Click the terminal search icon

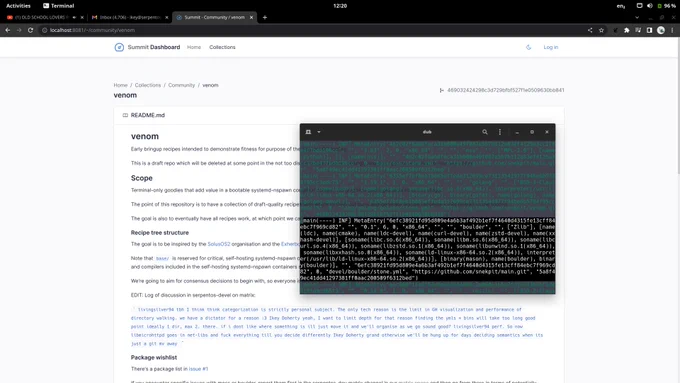click(x=485, y=132)
